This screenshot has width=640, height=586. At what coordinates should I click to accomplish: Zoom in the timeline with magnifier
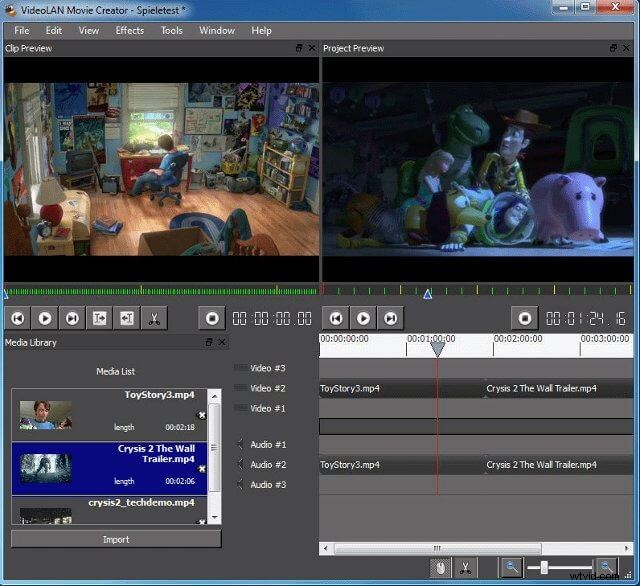(x=607, y=568)
